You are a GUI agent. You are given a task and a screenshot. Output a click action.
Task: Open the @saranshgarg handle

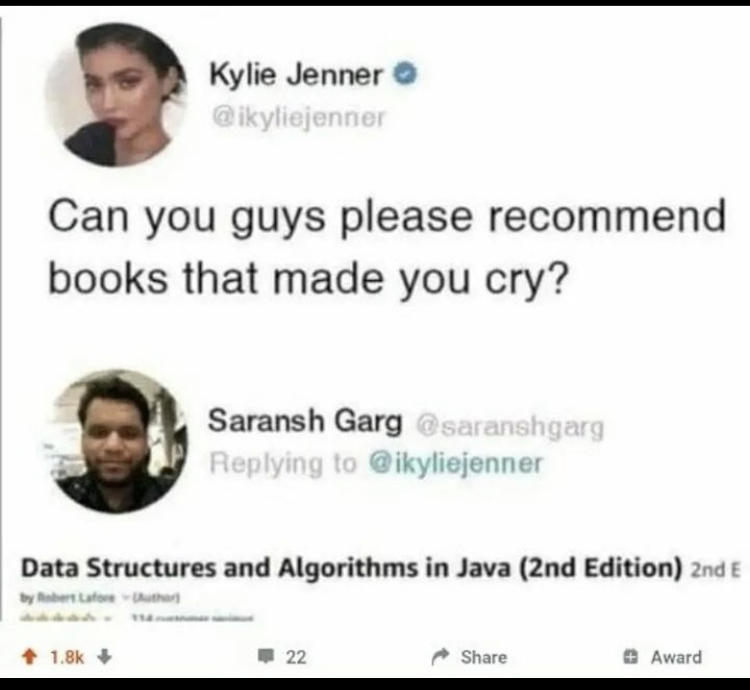510,426
